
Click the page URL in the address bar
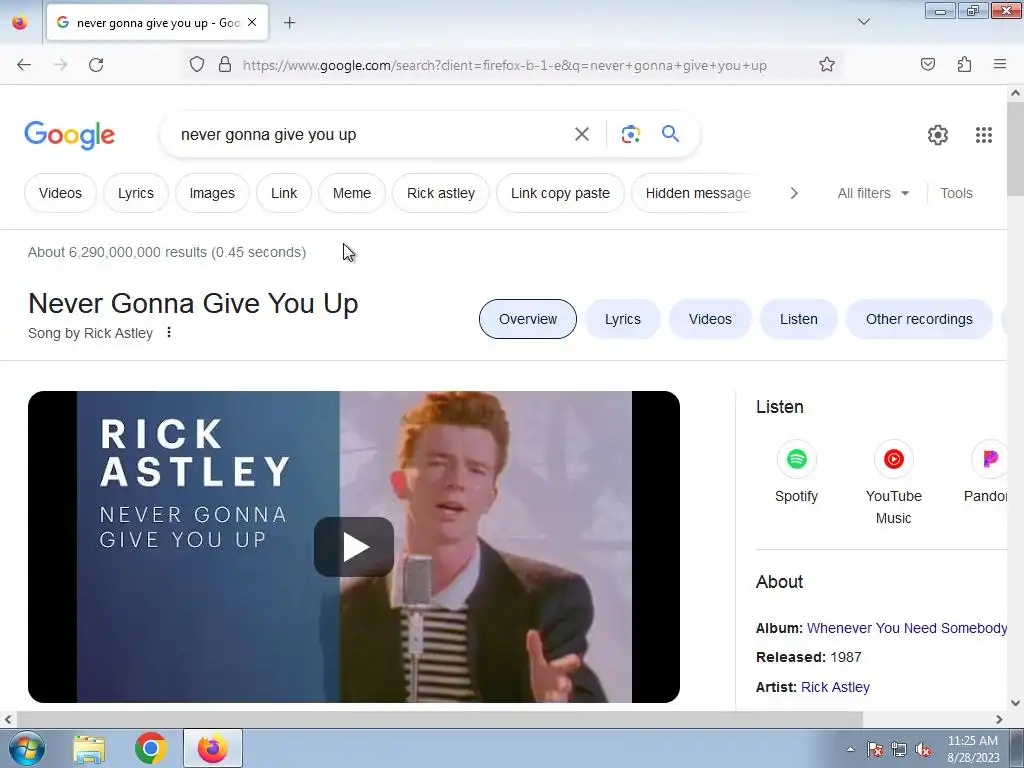coord(504,65)
